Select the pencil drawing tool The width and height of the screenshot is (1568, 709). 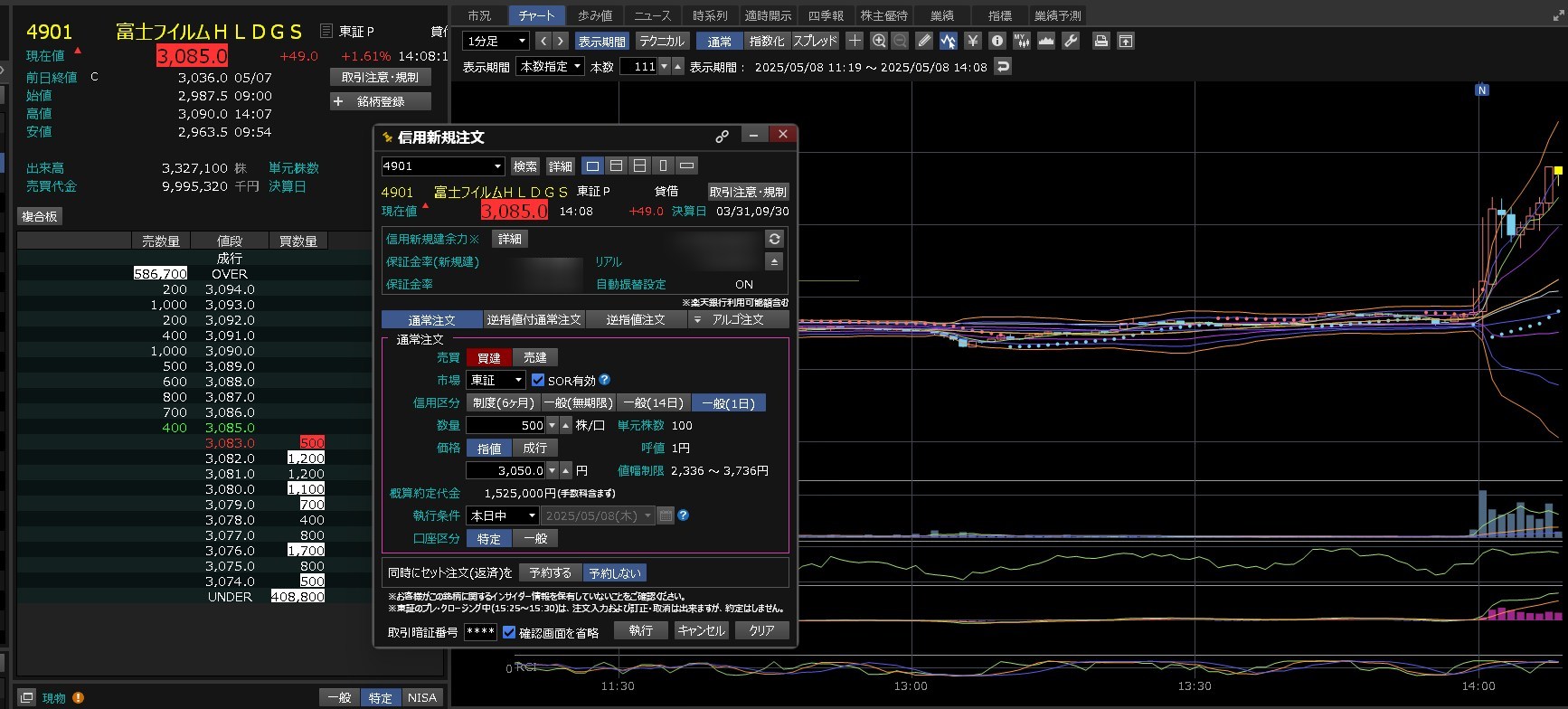point(924,41)
